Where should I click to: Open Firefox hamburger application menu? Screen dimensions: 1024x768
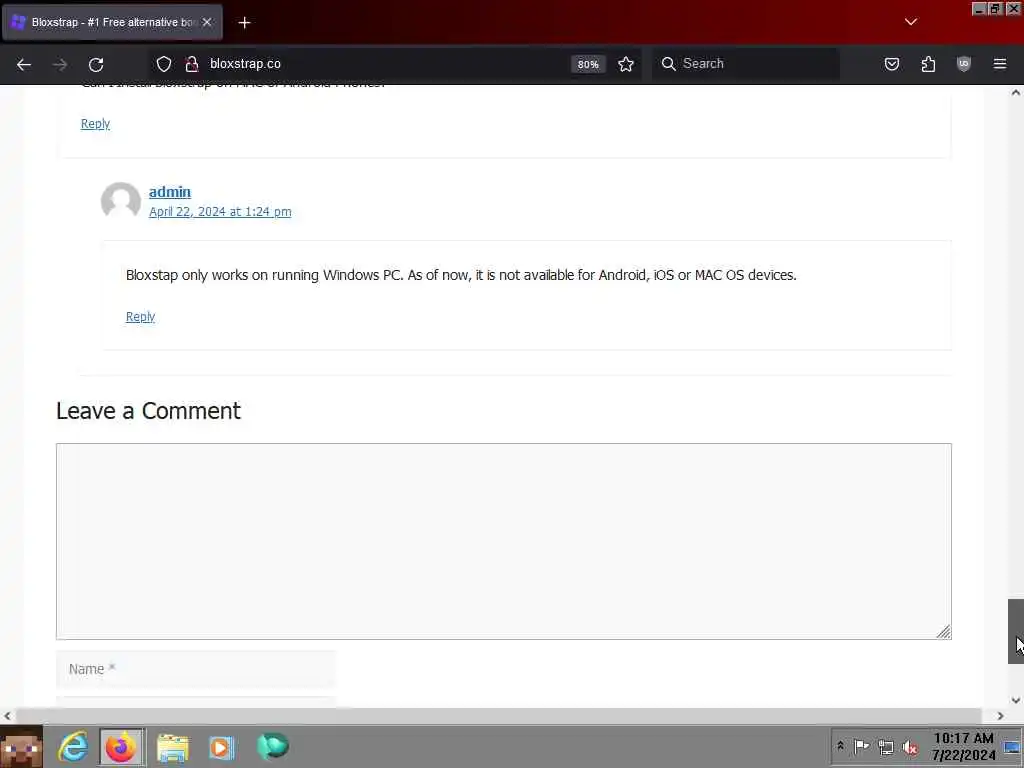pos(1000,64)
